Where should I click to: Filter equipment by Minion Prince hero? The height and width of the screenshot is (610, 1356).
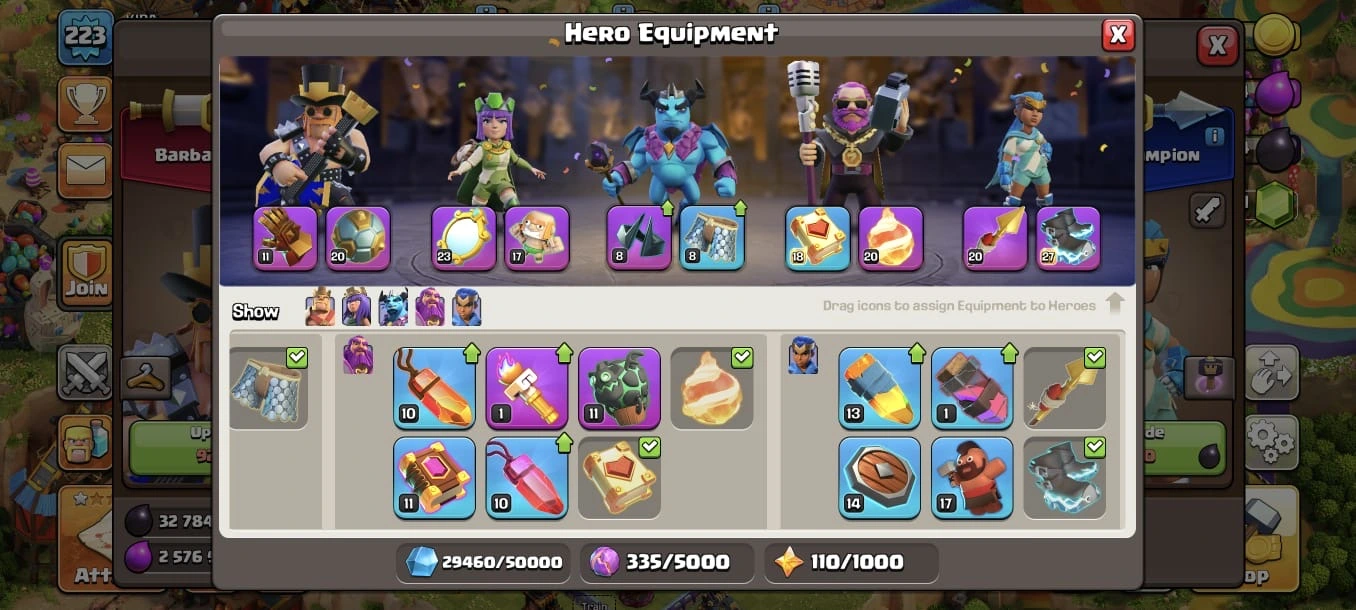tap(394, 307)
